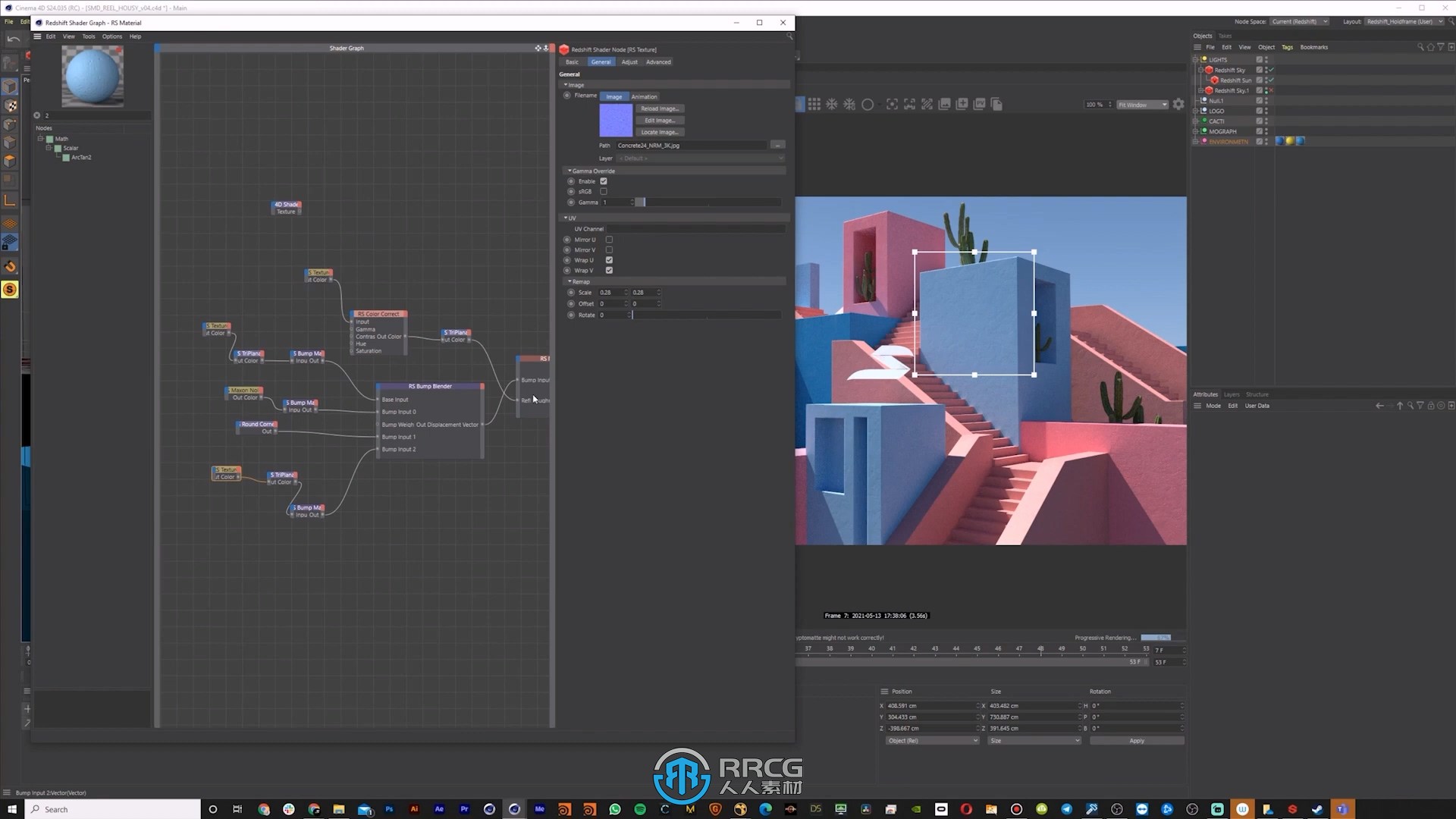Click the Reload Image button

659,108
